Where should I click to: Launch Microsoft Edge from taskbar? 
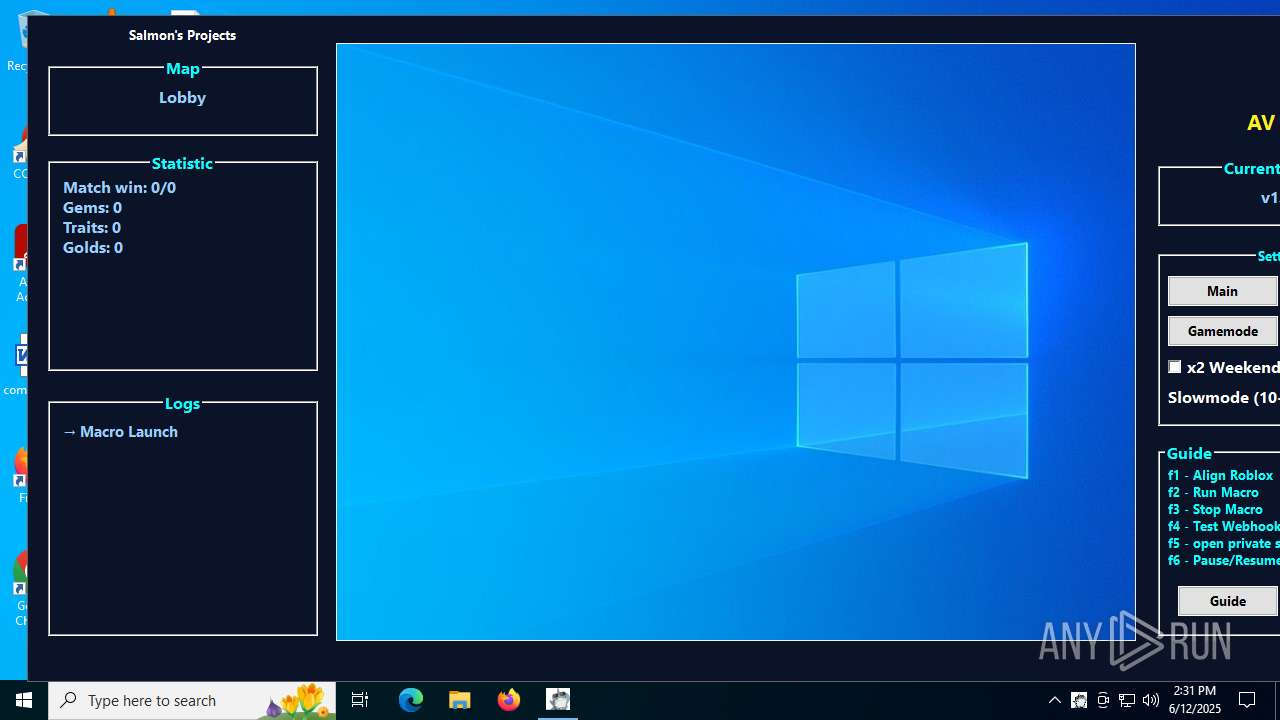411,700
